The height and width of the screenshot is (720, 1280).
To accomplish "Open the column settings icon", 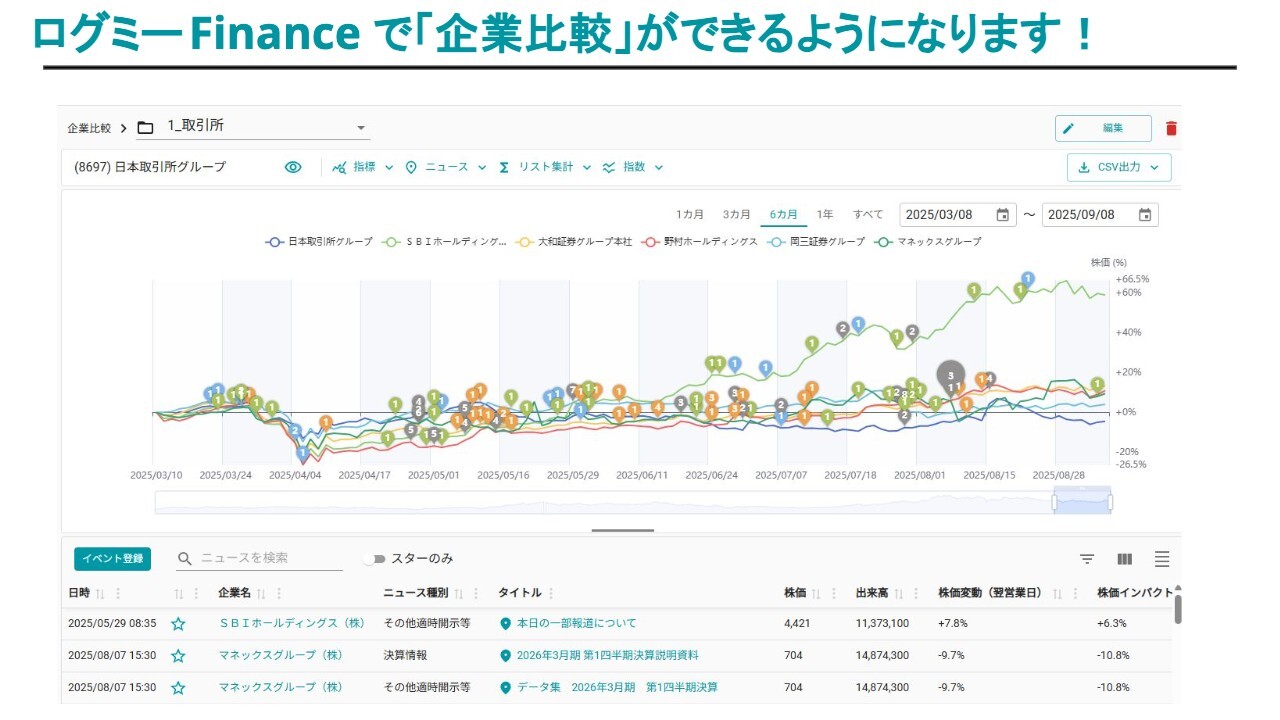I will click(1125, 559).
